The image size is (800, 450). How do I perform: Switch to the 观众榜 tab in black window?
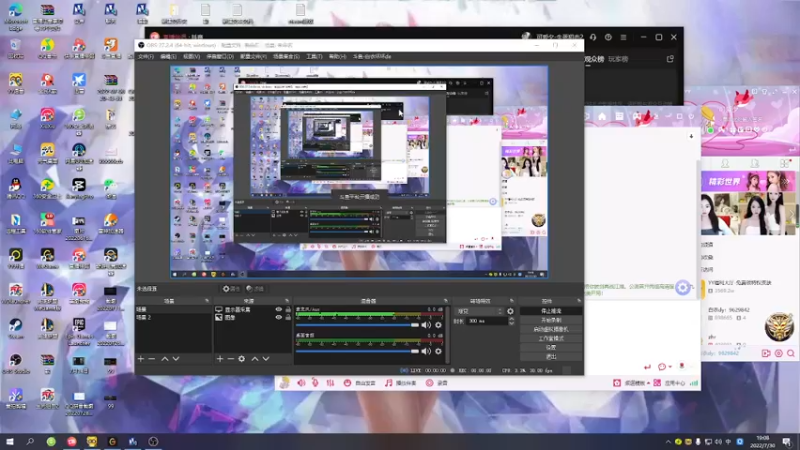[594, 59]
